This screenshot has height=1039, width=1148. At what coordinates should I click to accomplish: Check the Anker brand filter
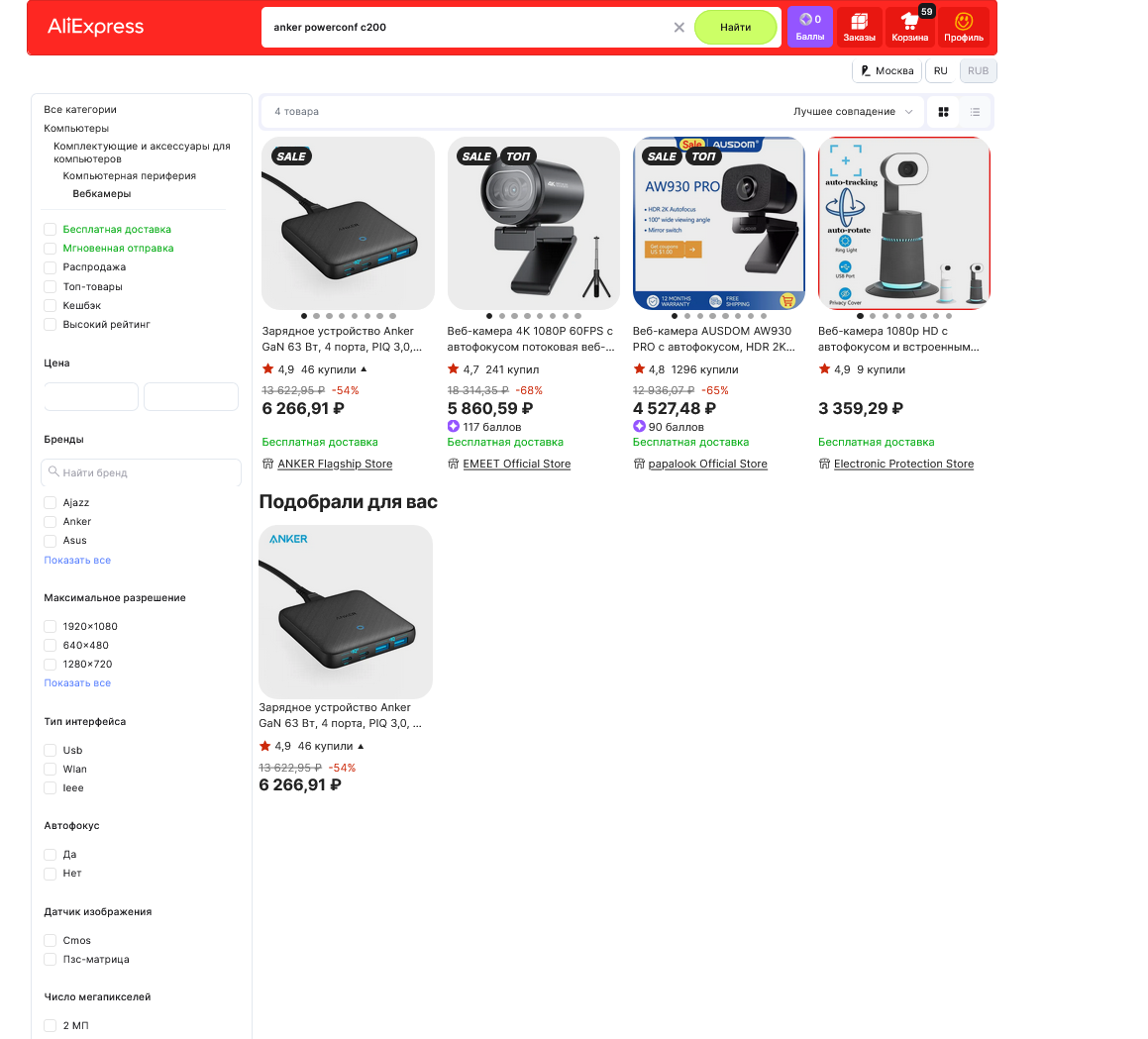[x=50, y=521]
